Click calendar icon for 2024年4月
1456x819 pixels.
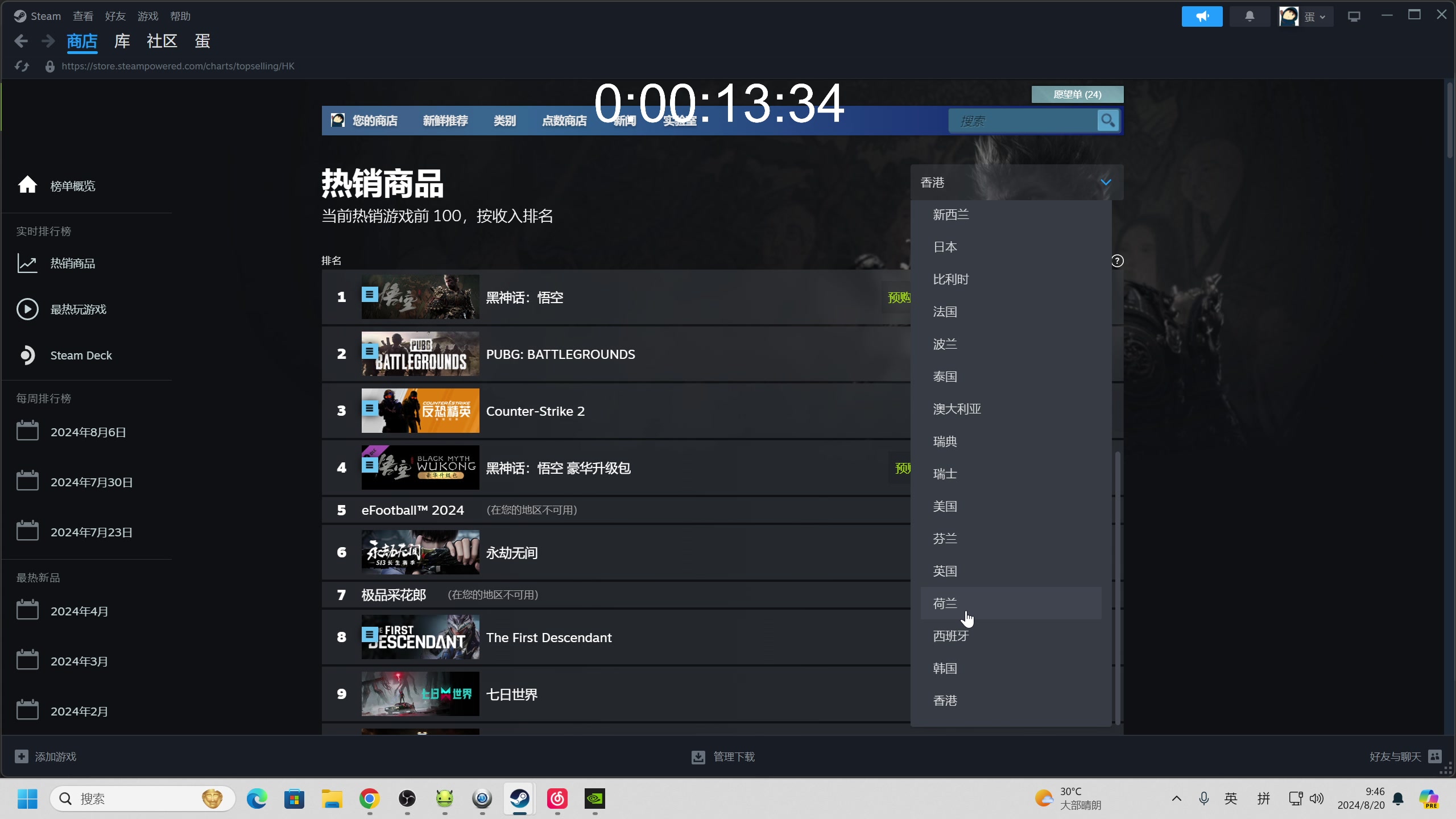[27, 610]
